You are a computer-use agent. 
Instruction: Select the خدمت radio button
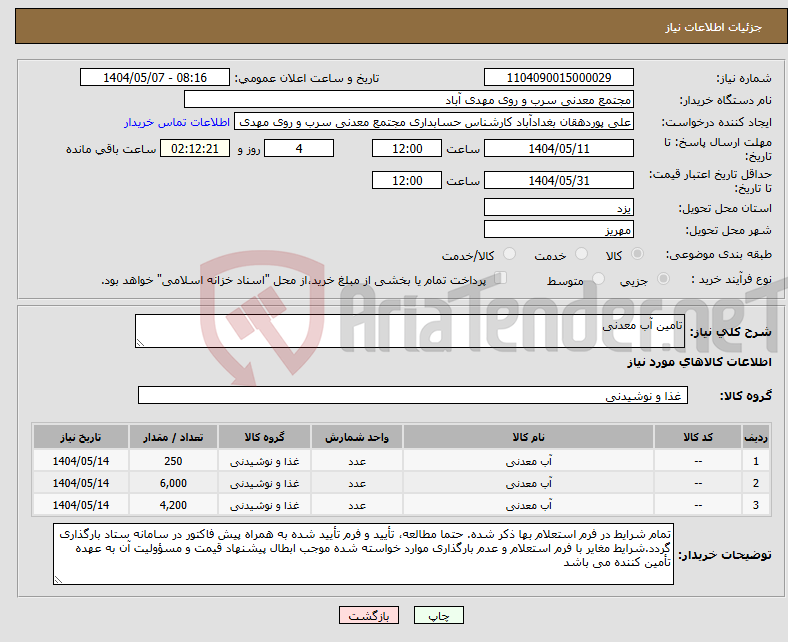(x=581, y=254)
